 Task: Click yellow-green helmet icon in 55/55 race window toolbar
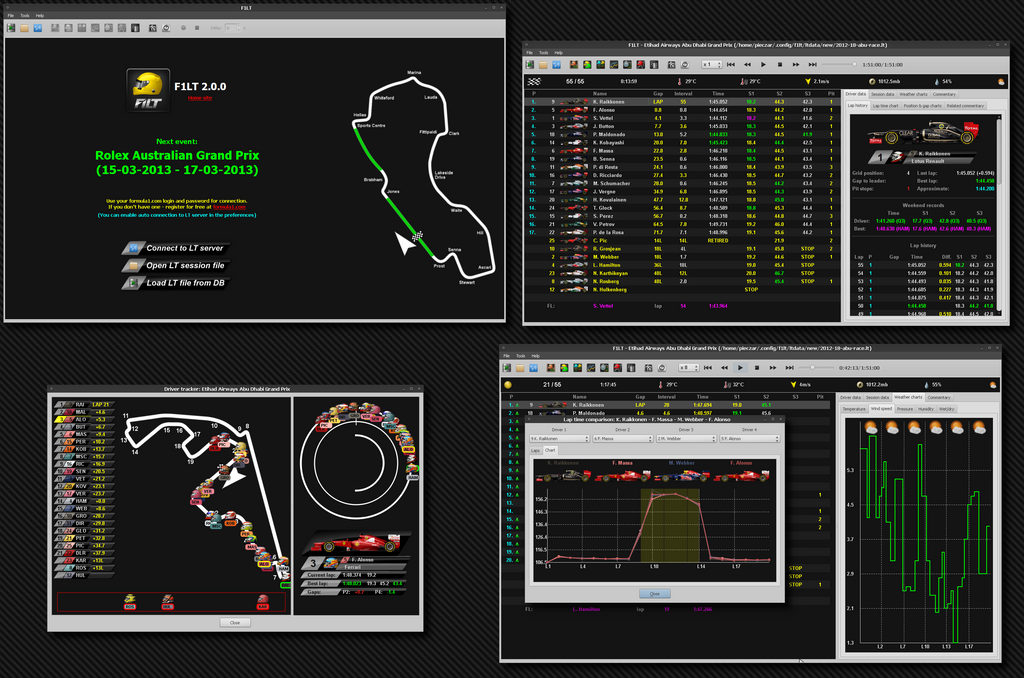click(587, 65)
